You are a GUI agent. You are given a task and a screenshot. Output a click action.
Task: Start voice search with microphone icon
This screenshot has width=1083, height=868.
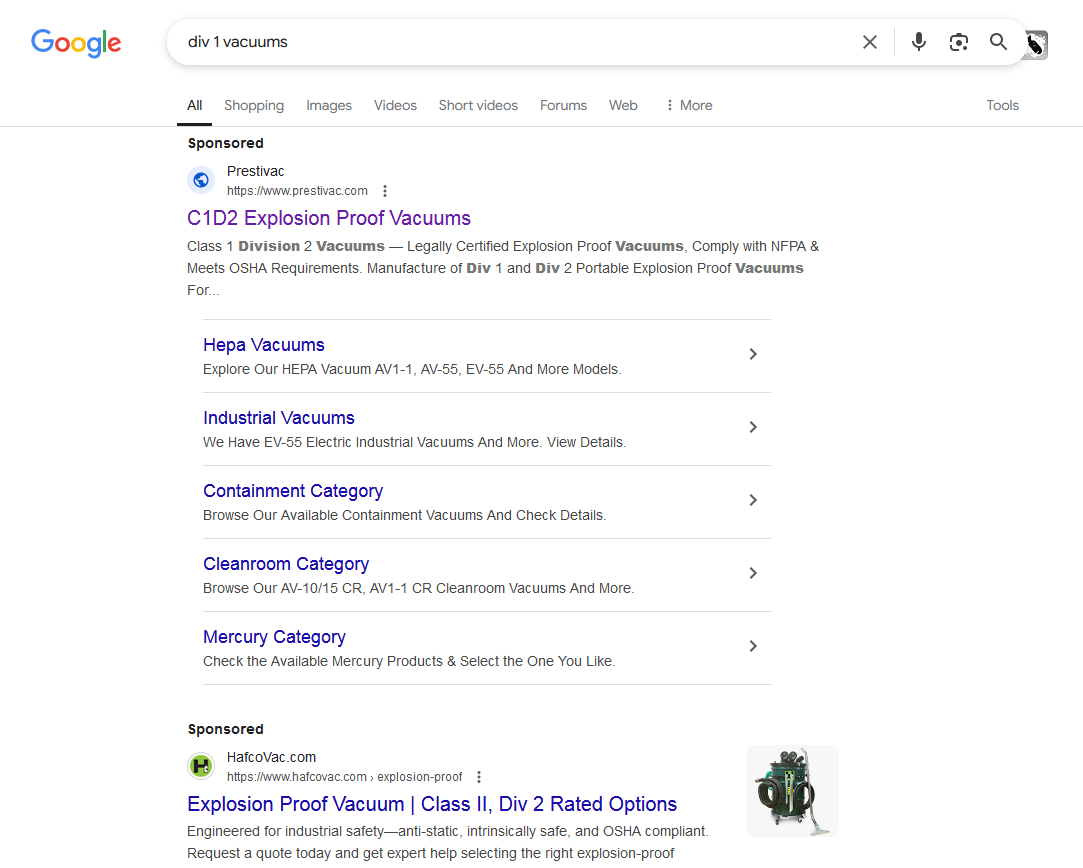click(919, 42)
